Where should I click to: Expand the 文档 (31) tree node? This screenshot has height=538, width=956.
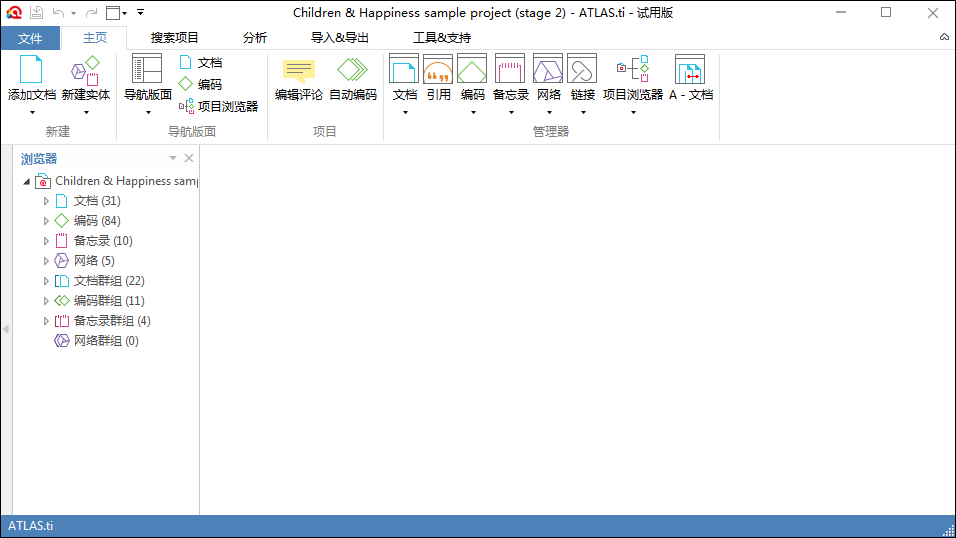coord(46,201)
